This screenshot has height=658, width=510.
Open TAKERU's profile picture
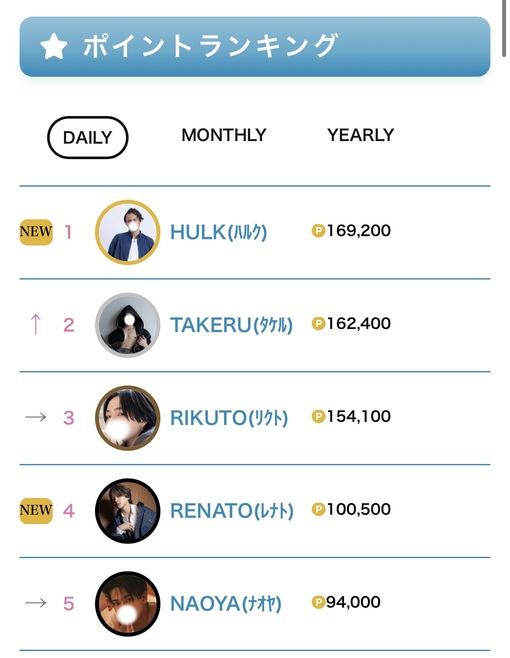point(128,325)
